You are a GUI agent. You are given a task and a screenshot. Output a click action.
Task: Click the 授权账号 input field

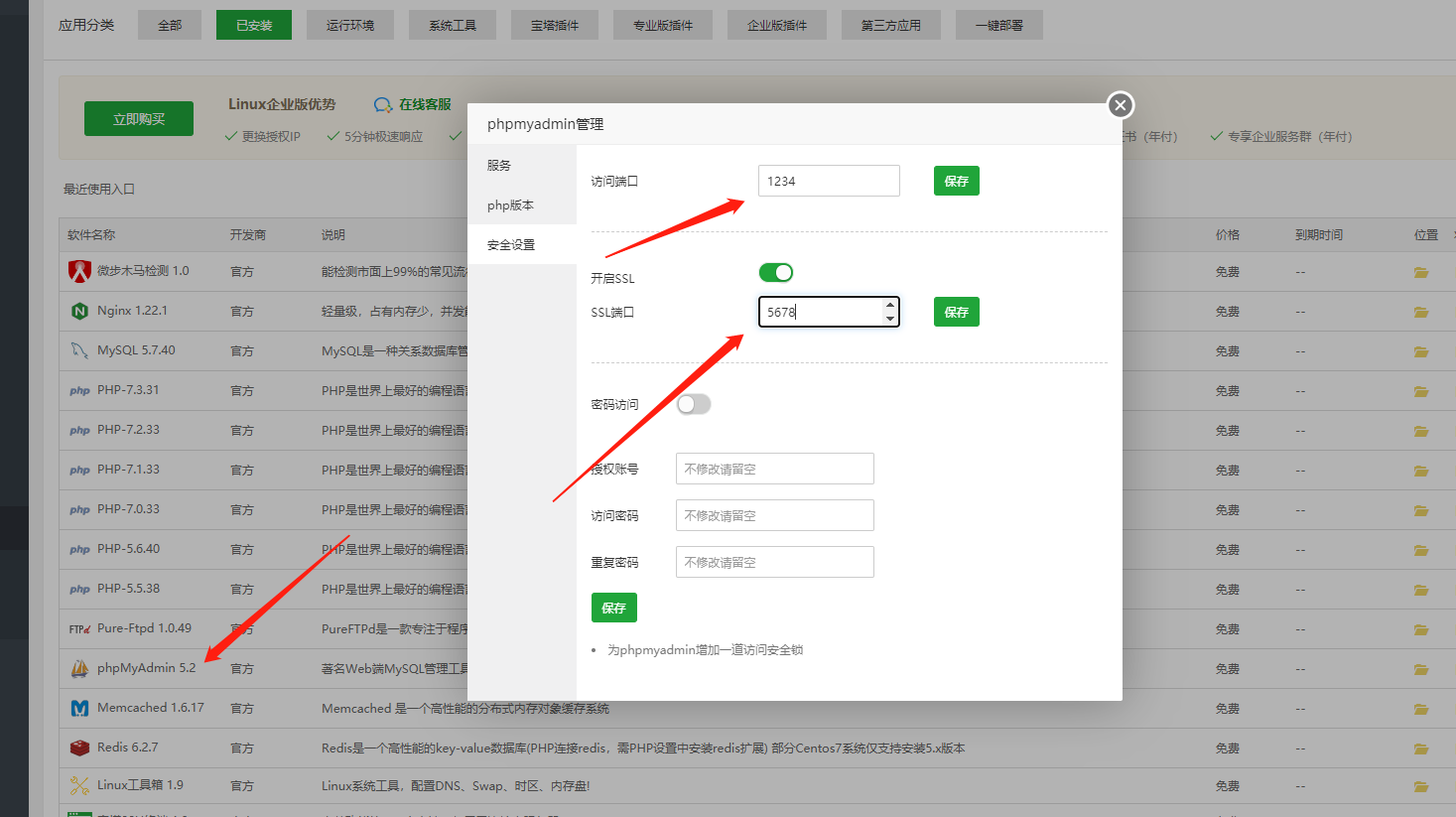coord(775,469)
